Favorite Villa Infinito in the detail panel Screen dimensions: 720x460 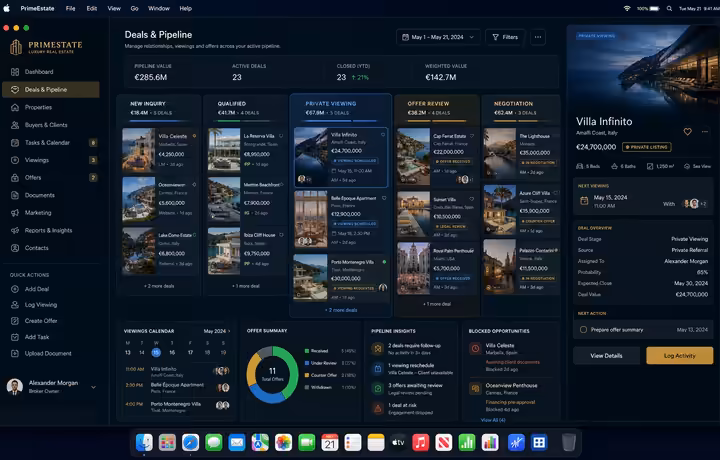687,132
